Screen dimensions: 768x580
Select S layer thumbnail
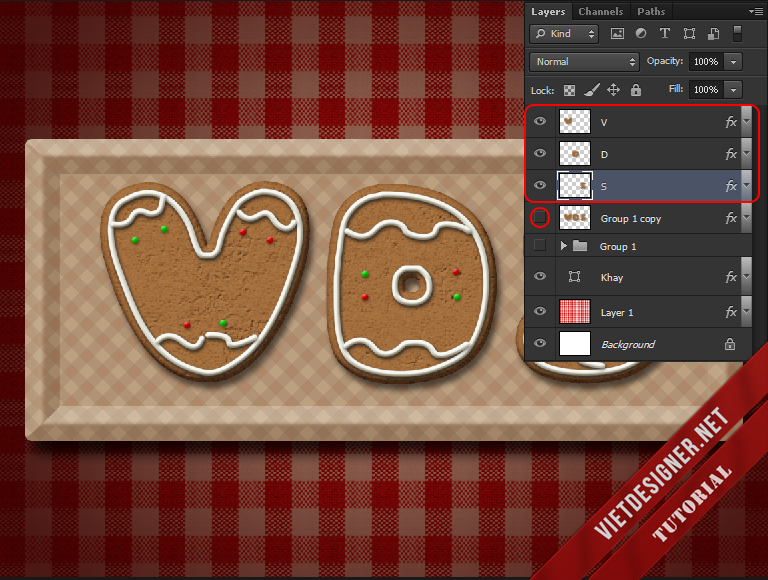point(575,186)
